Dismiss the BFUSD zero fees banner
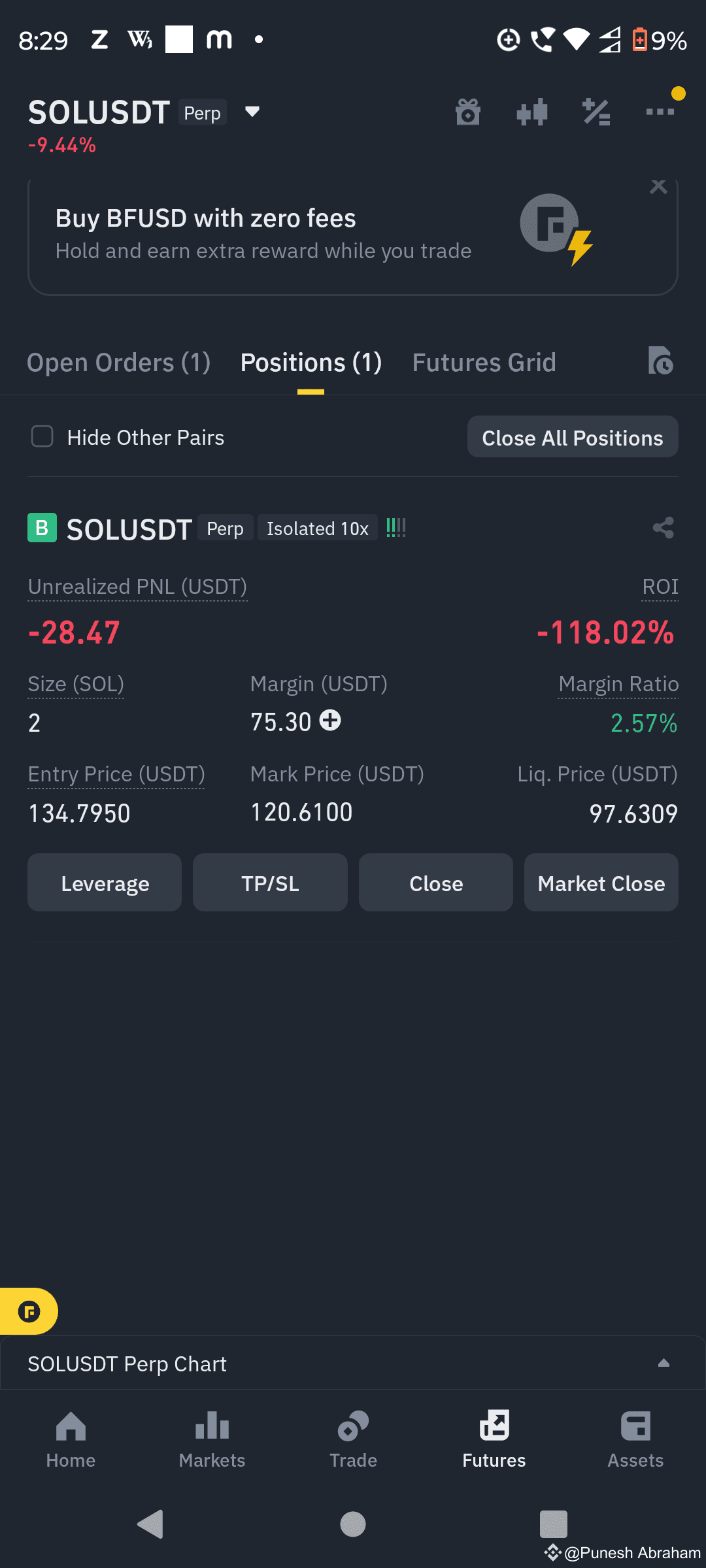The width and height of the screenshot is (706, 1568). coord(658,188)
